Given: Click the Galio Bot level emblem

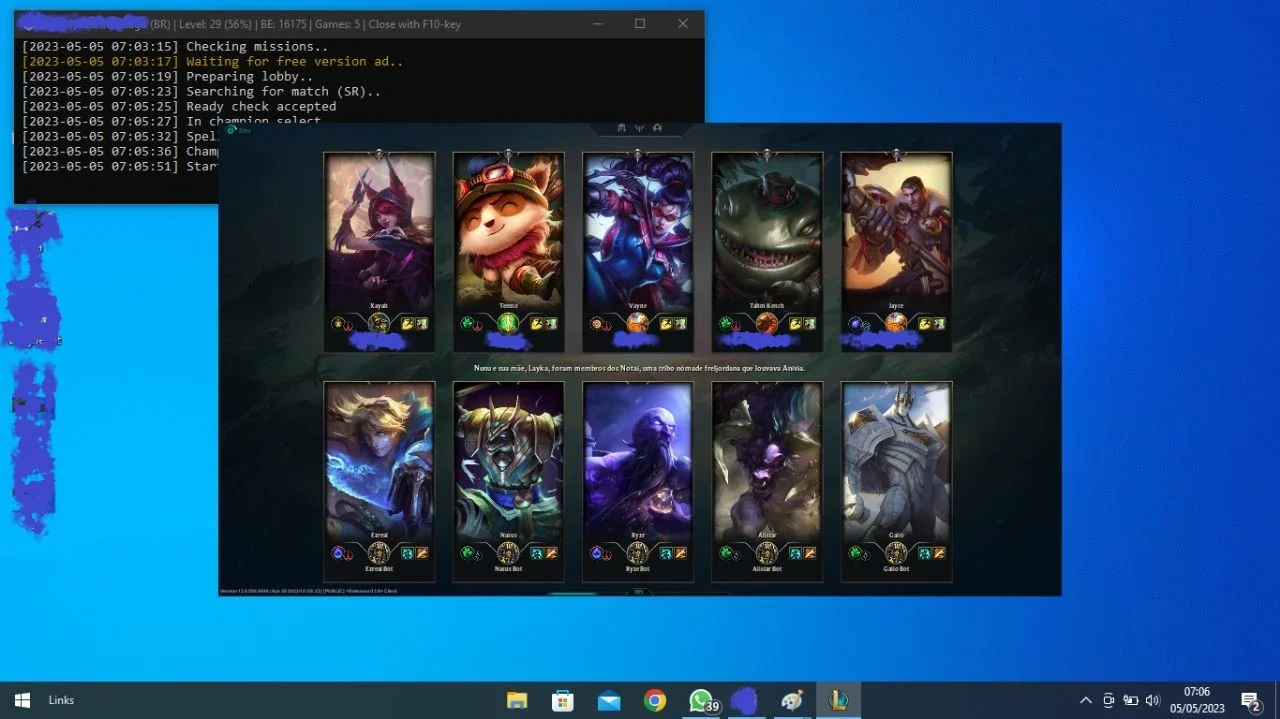Looking at the screenshot, I should point(896,552).
